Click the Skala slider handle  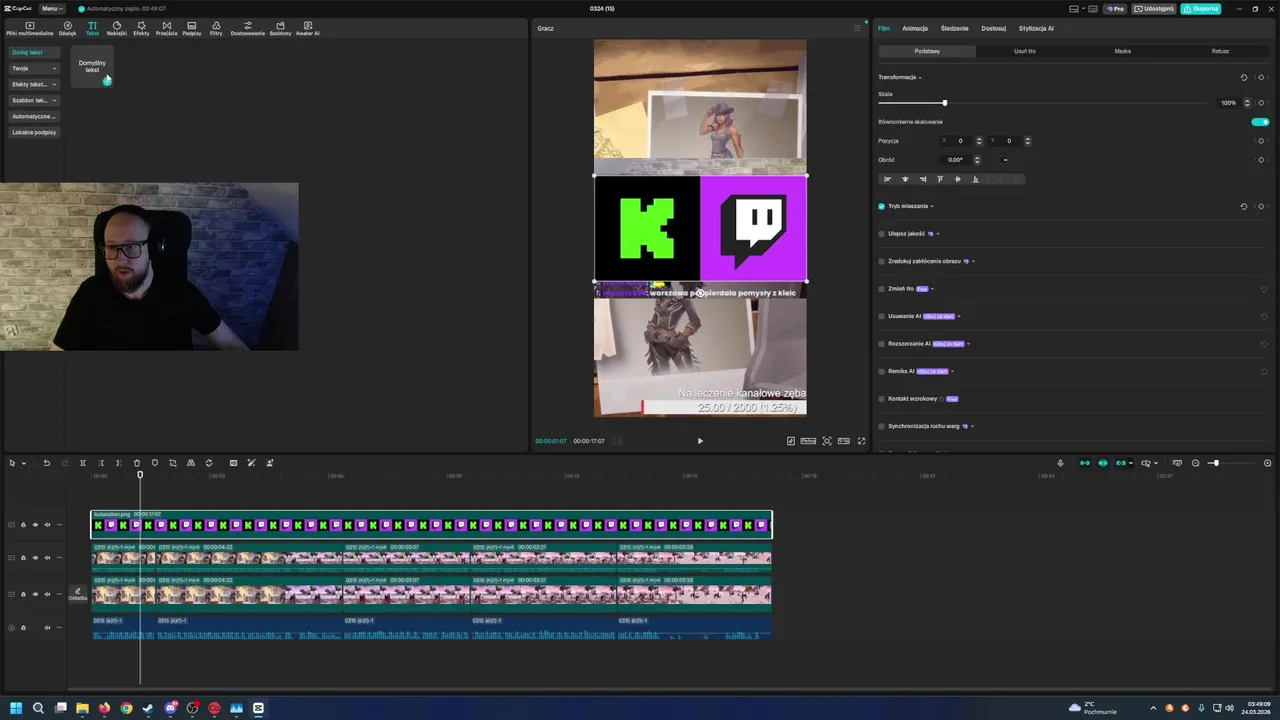(944, 103)
